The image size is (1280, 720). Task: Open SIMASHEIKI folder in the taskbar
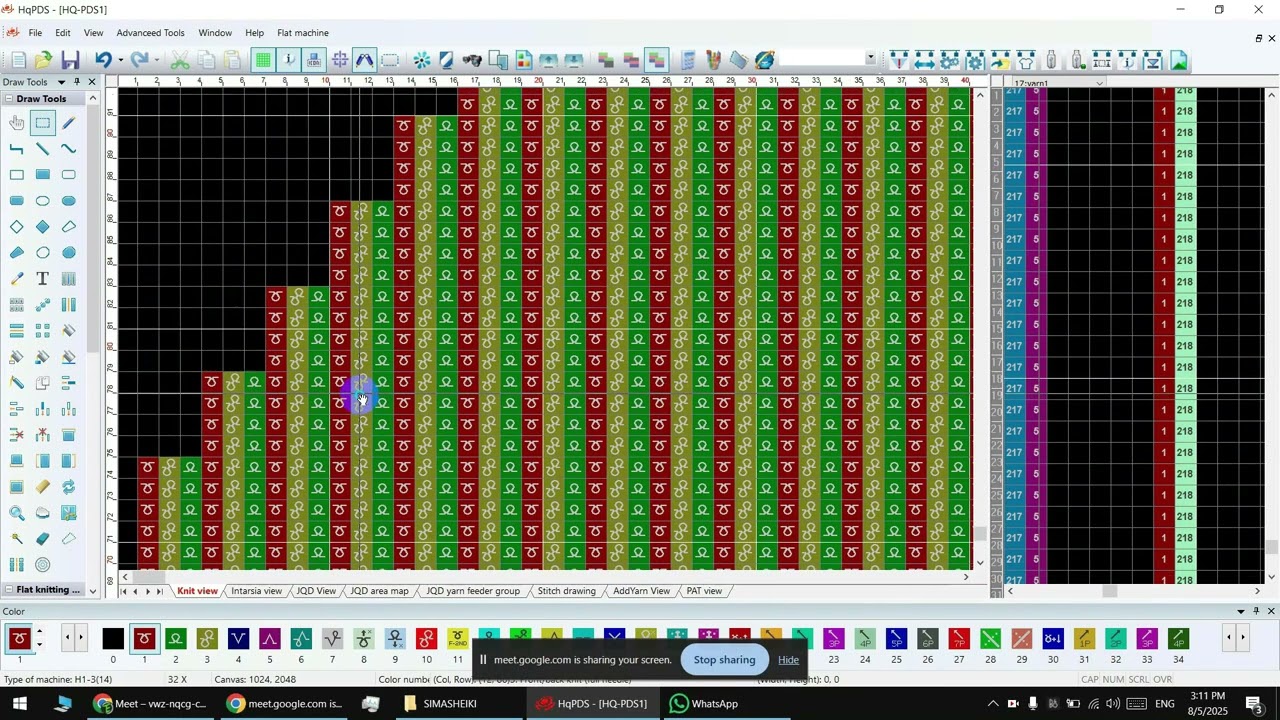[x=439, y=704]
